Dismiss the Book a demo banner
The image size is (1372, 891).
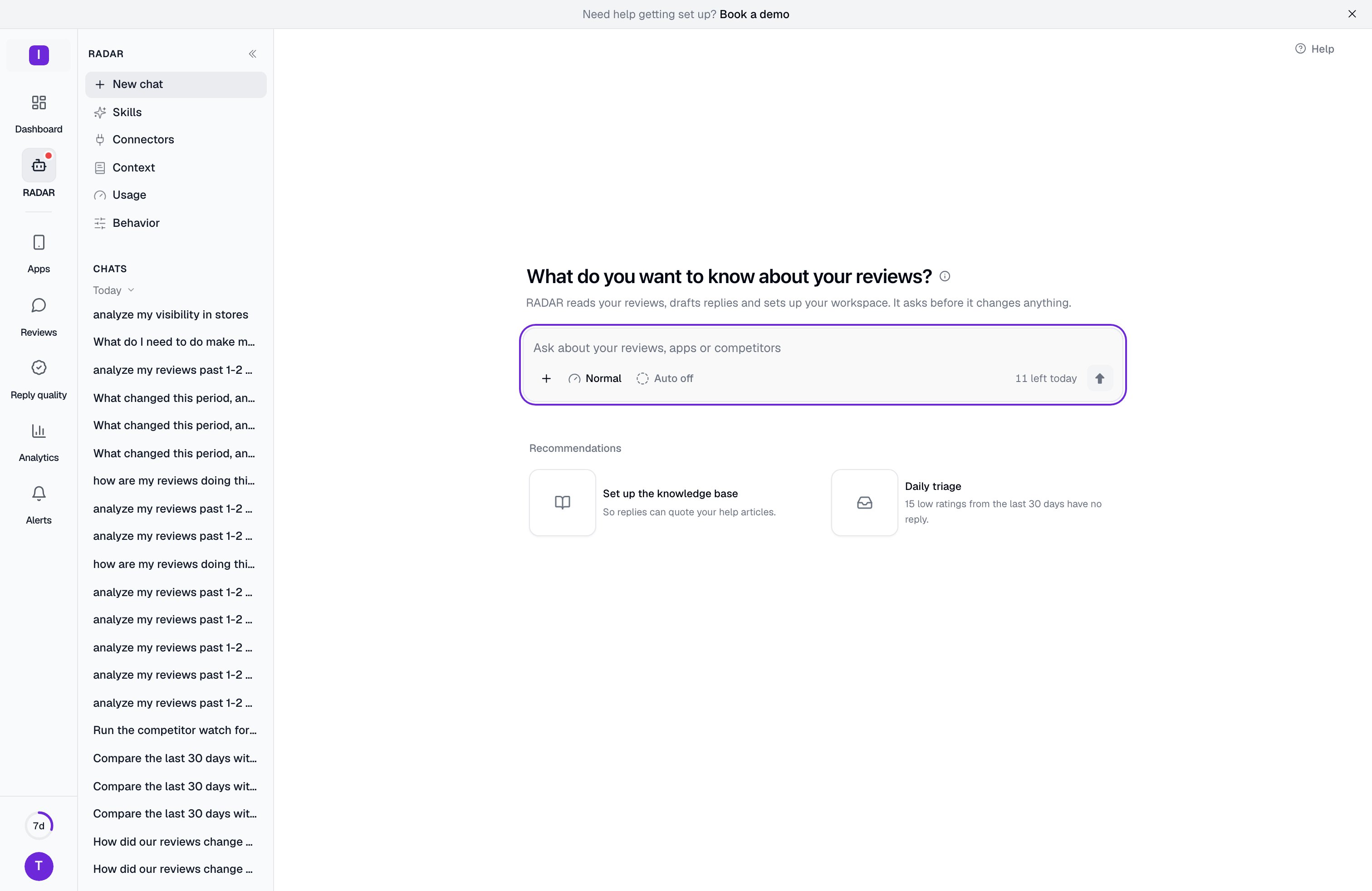pos(1352,14)
